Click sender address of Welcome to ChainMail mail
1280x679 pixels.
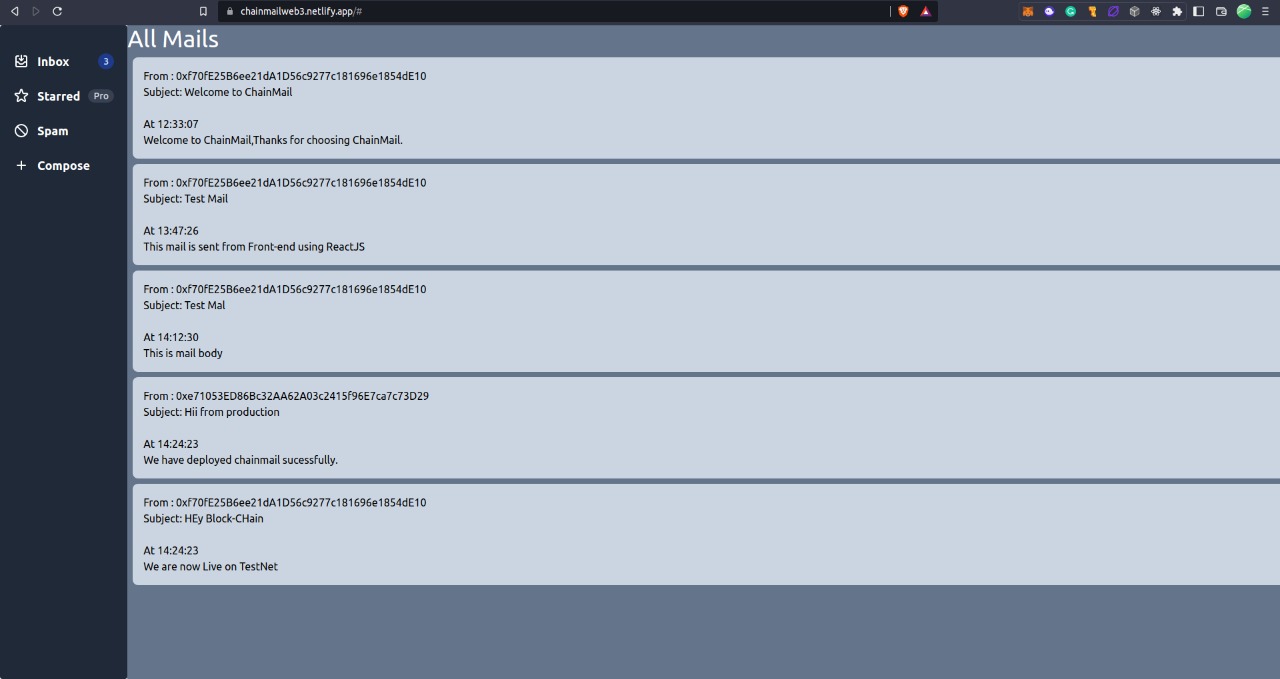coord(301,76)
